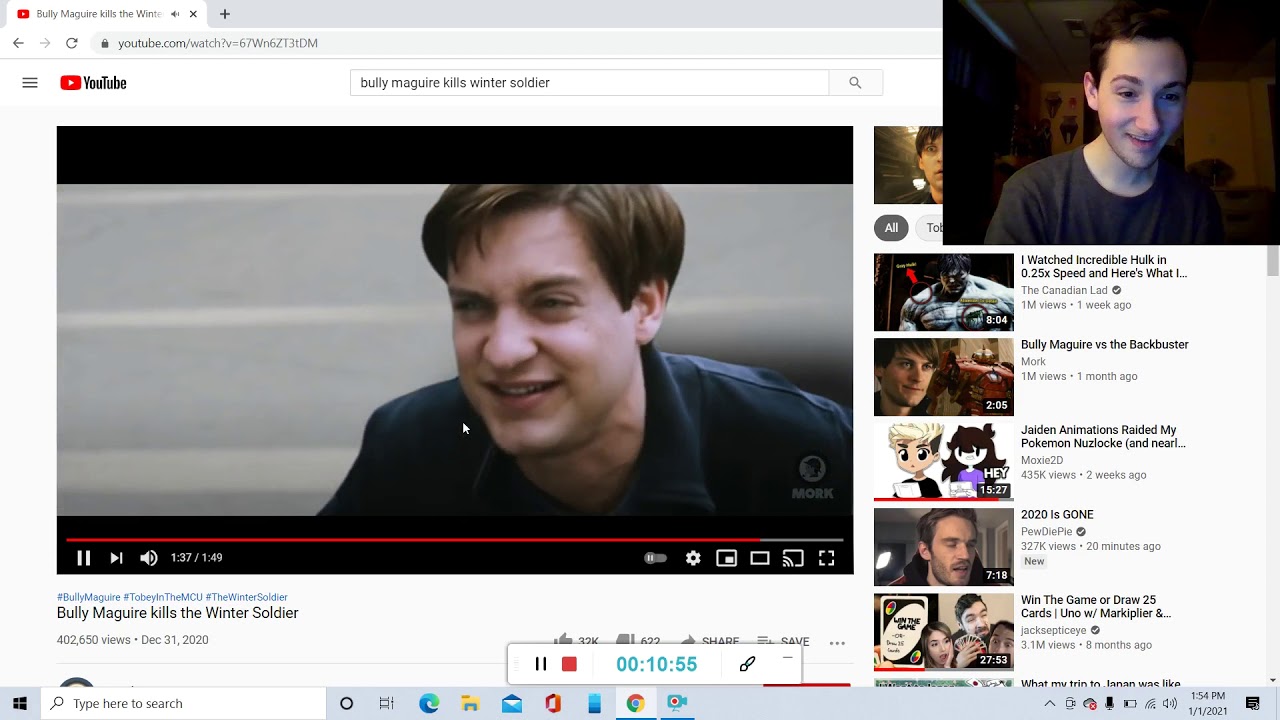1280x720 pixels.
Task: Open Win The Game Uno video thumbnail
Action: (x=944, y=632)
